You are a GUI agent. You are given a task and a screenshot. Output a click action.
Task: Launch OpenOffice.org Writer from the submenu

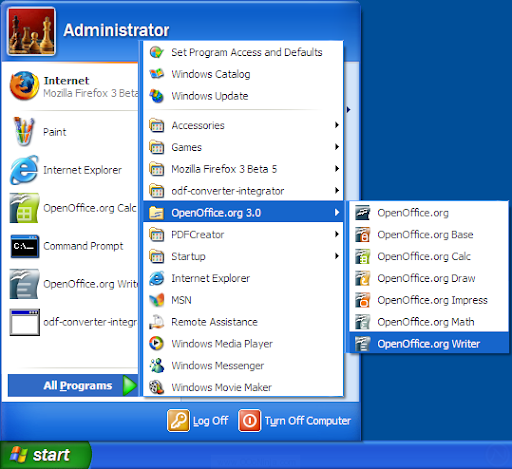[429, 344]
